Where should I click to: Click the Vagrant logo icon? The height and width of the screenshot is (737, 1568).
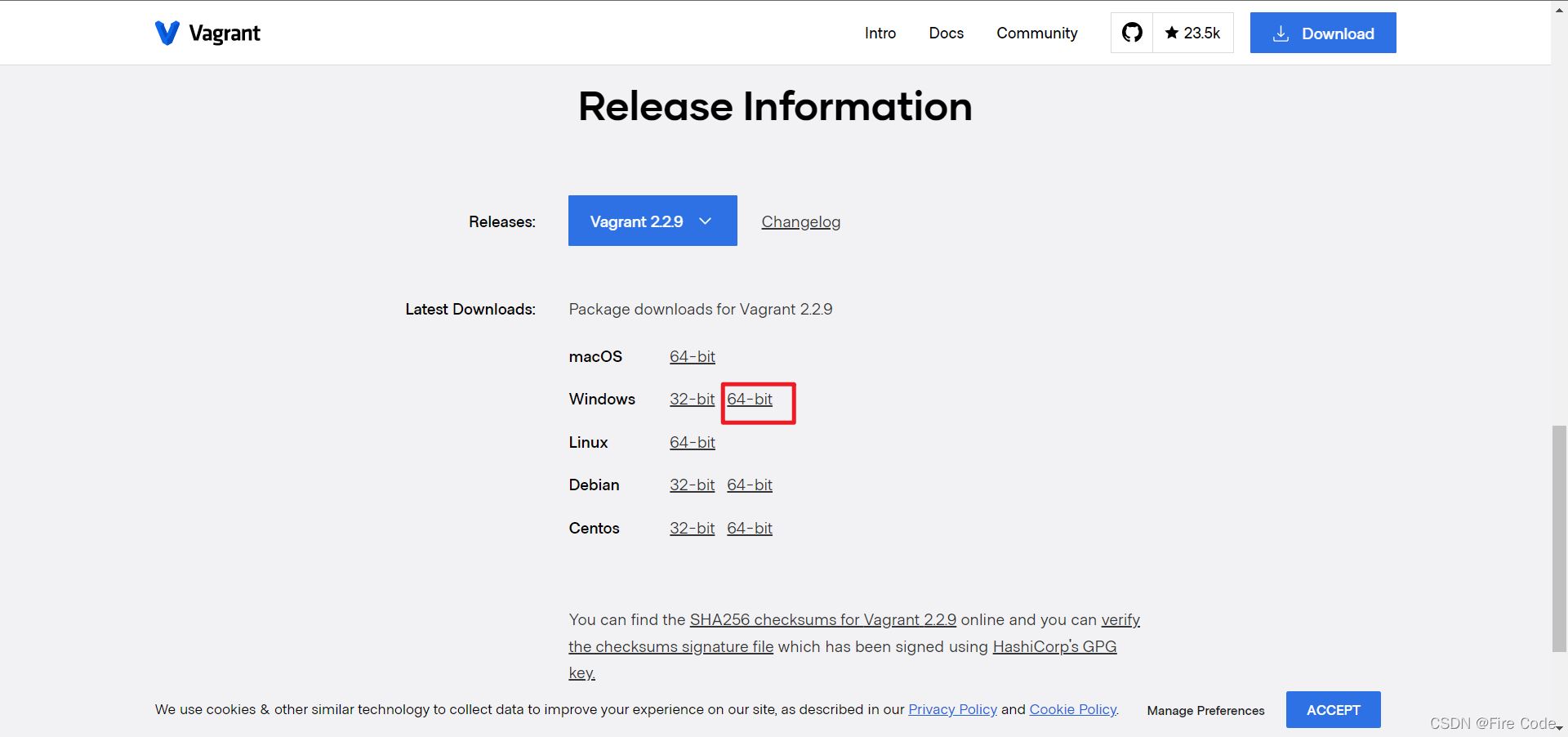pos(167,33)
